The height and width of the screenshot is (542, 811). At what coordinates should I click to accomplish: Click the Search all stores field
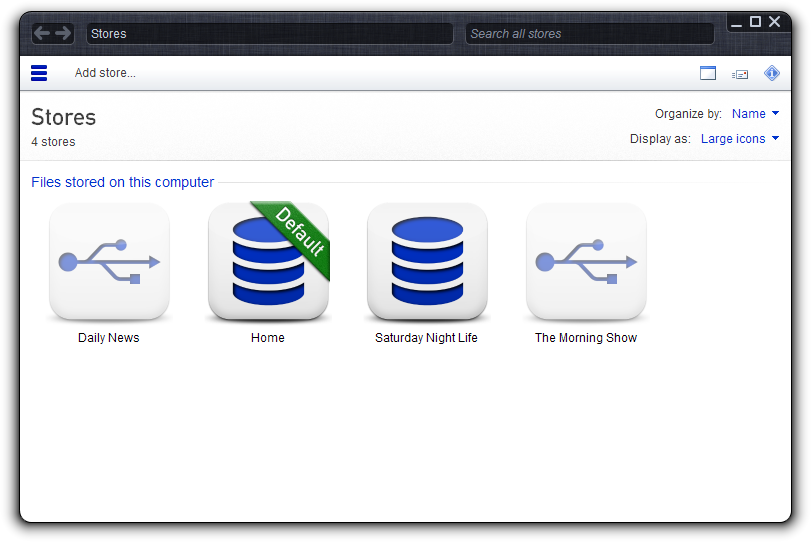[x=590, y=34]
